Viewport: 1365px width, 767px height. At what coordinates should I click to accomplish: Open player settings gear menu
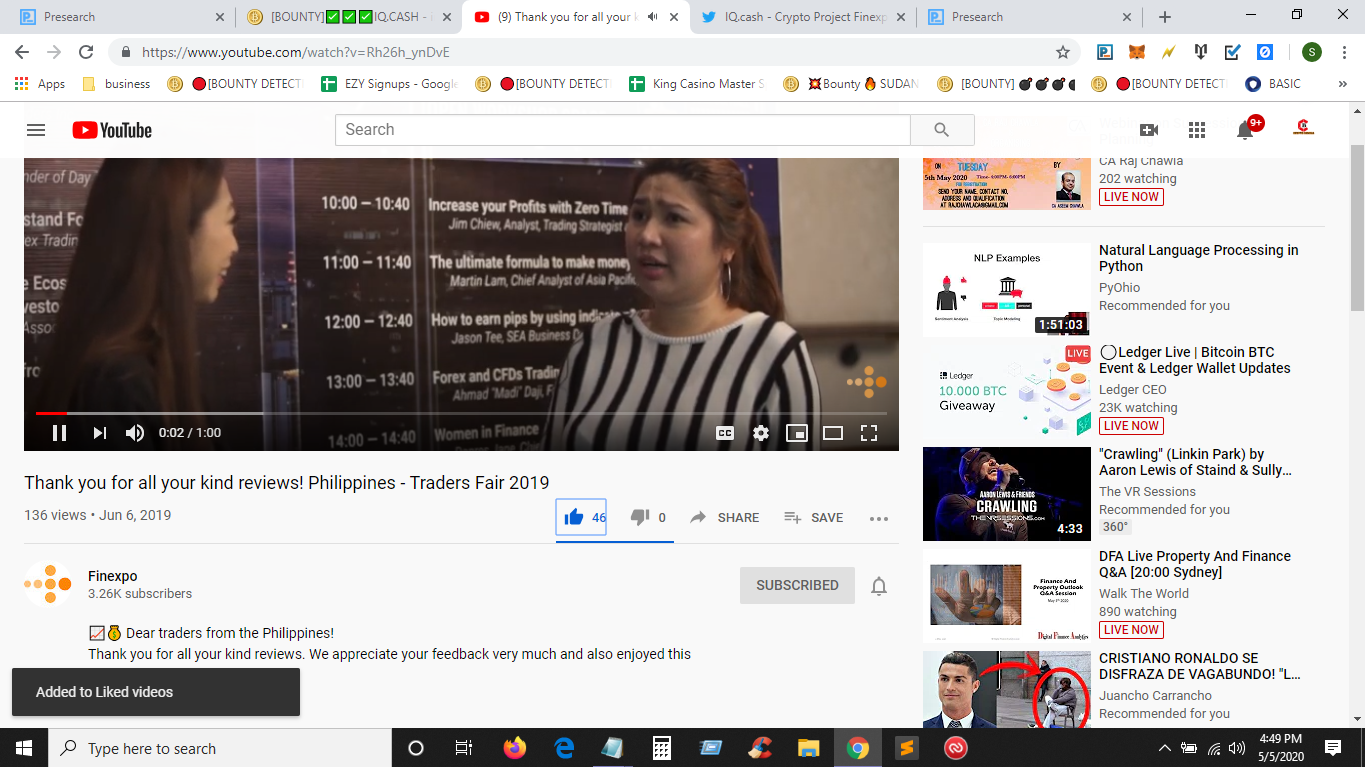point(761,433)
